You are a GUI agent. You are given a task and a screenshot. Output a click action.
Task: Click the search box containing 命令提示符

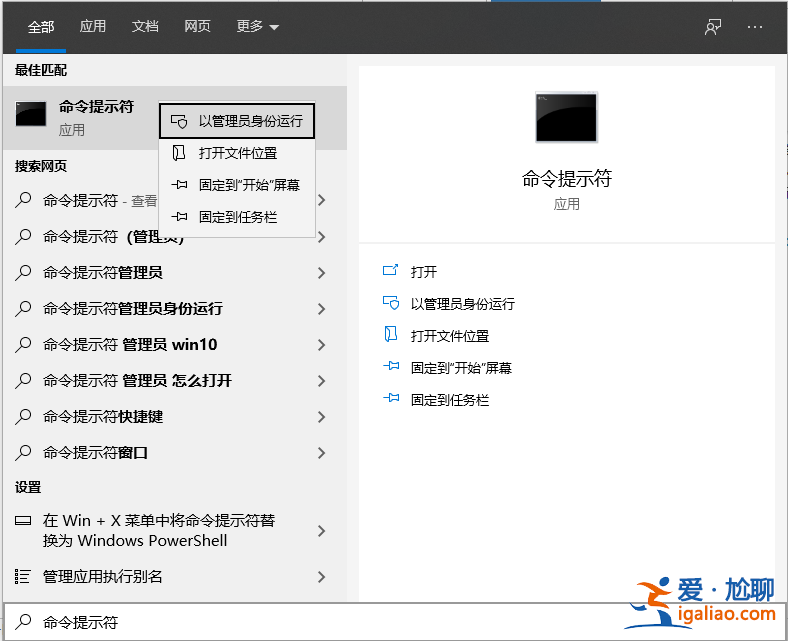[394, 621]
